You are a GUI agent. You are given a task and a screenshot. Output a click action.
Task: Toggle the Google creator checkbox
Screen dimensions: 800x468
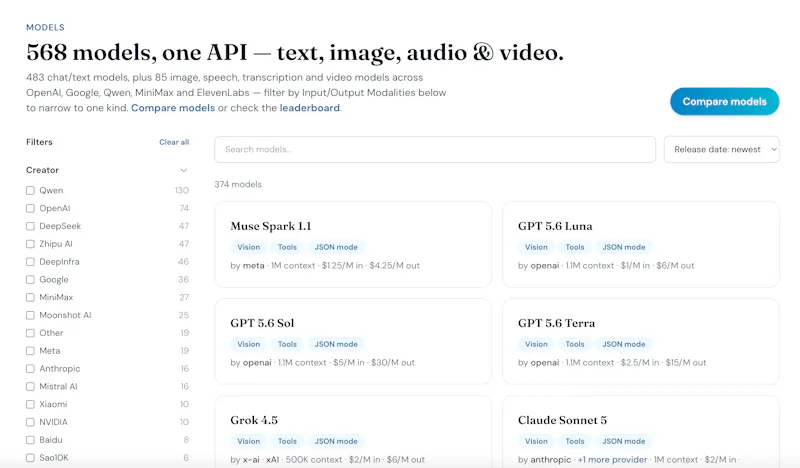[x=30, y=280]
